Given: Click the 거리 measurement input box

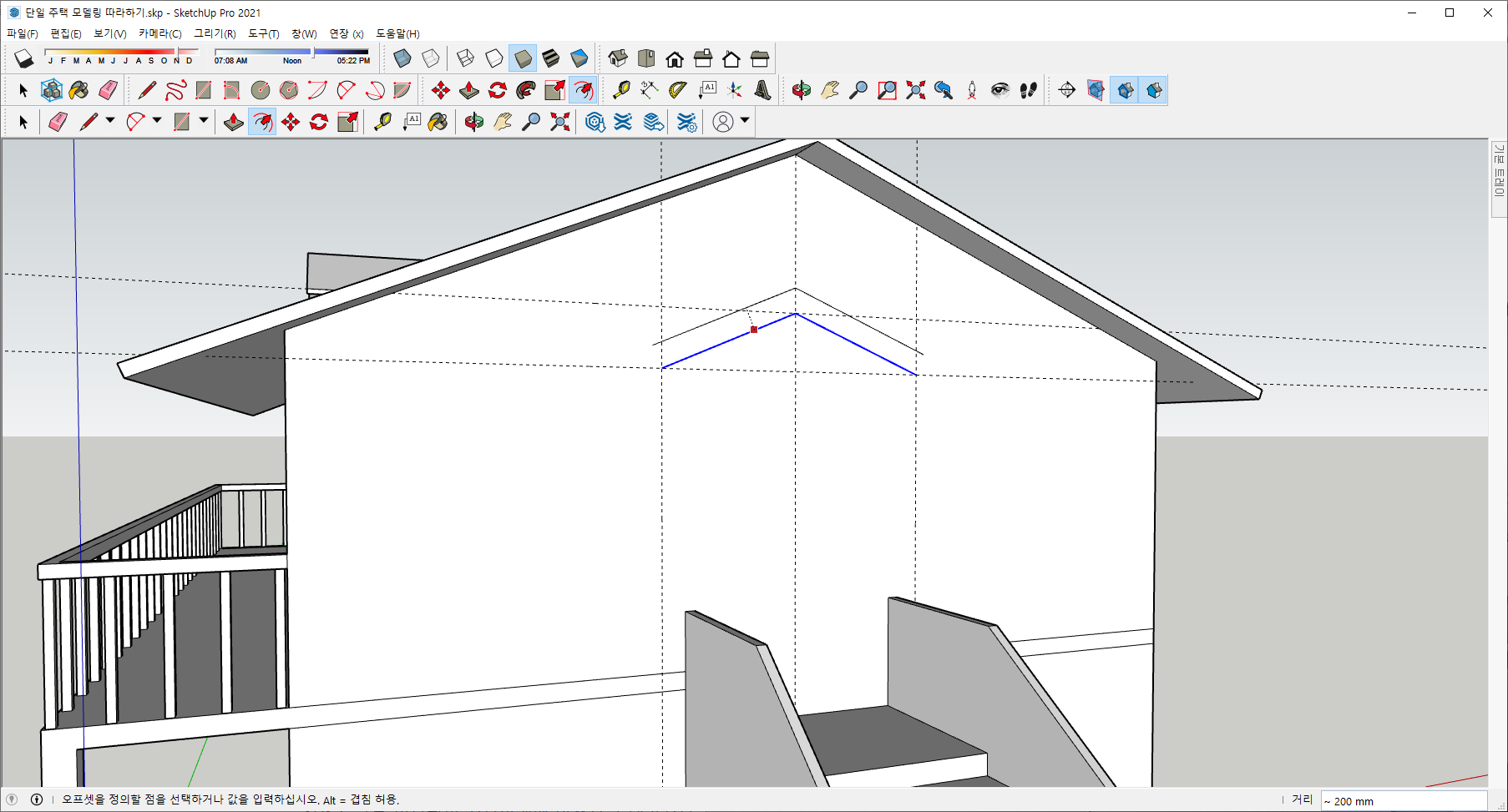Looking at the screenshot, I should pos(1404,801).
